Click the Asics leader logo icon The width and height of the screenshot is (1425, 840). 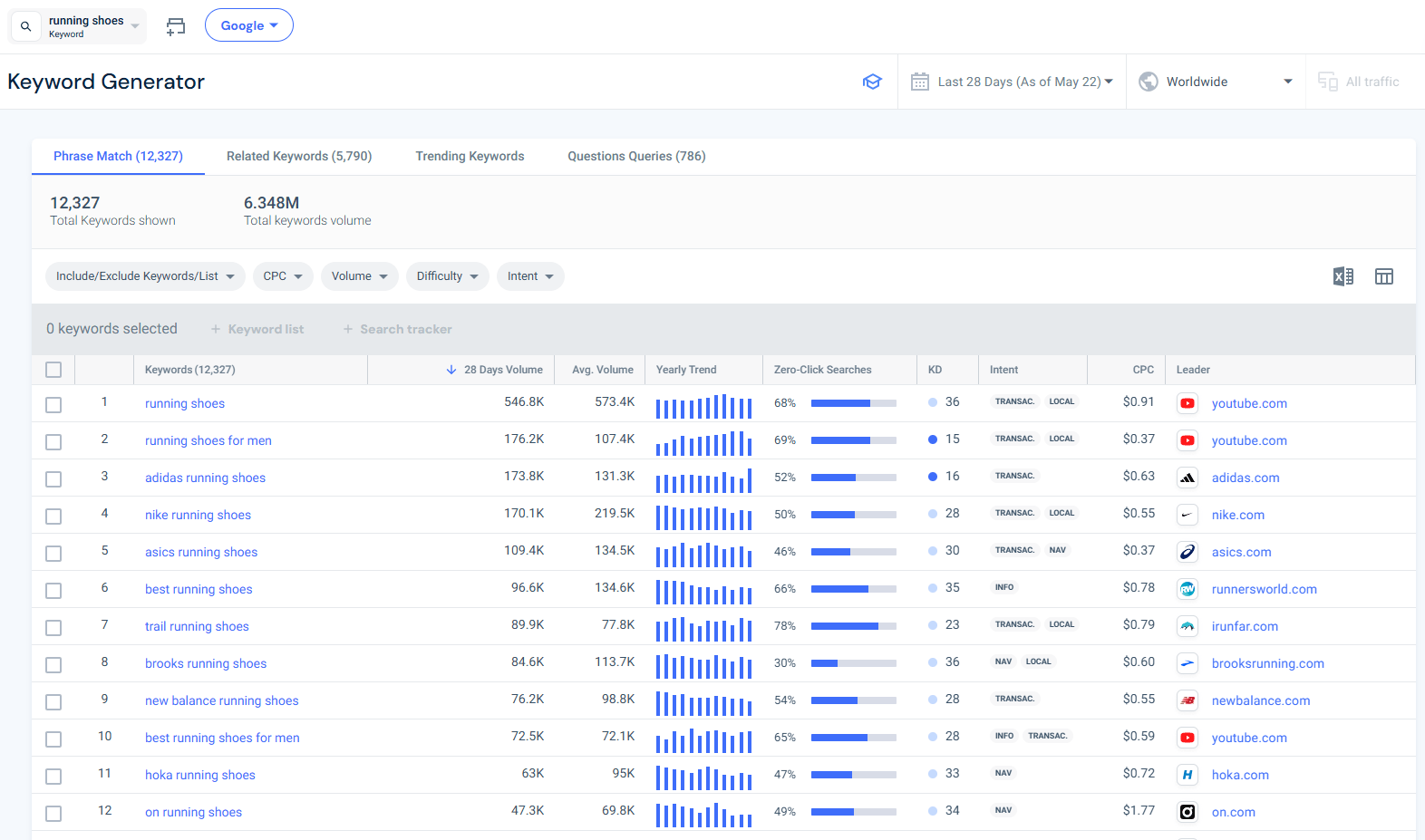tap(1187, 552)
